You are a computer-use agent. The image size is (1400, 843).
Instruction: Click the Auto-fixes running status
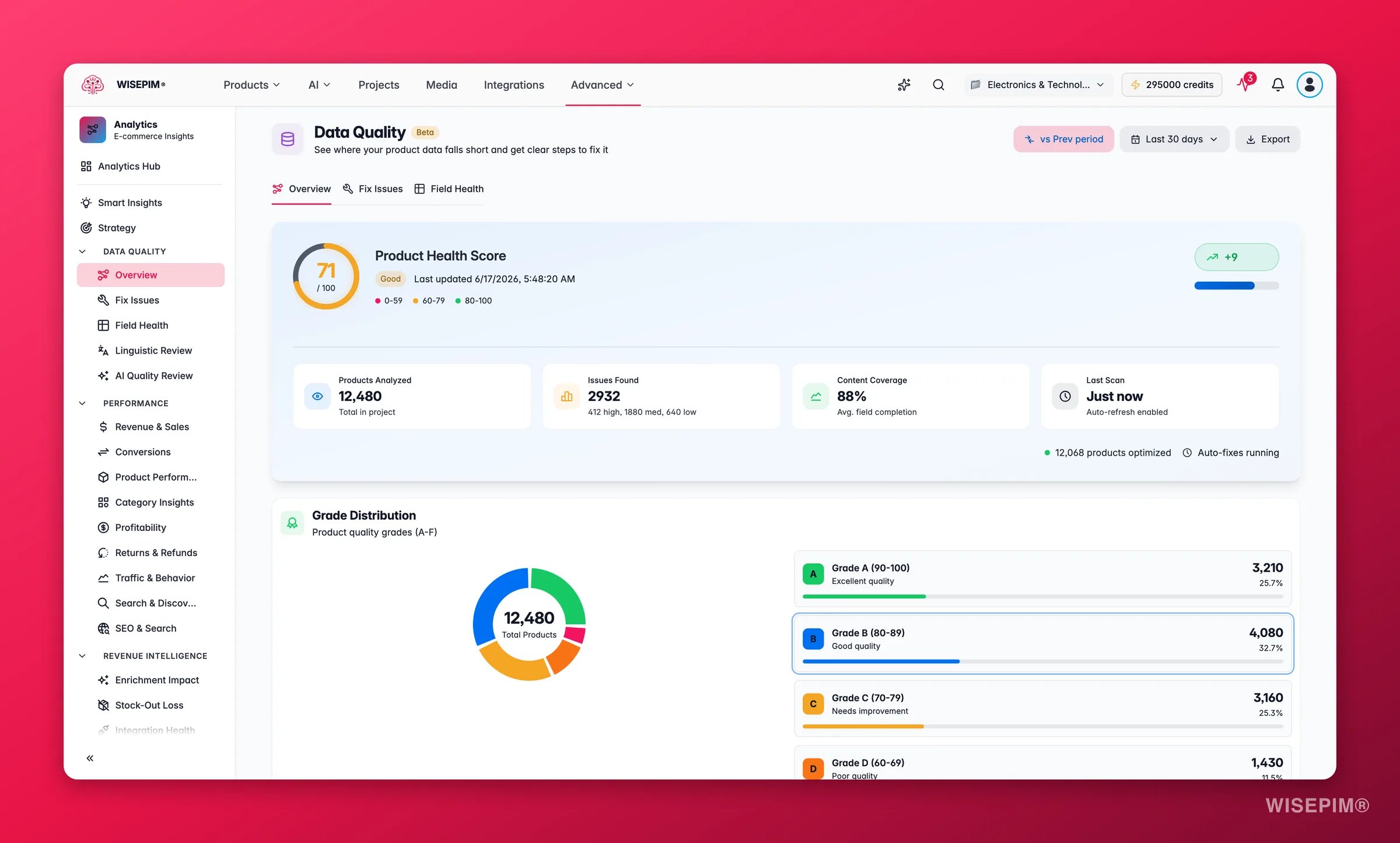pos(1231,453)
